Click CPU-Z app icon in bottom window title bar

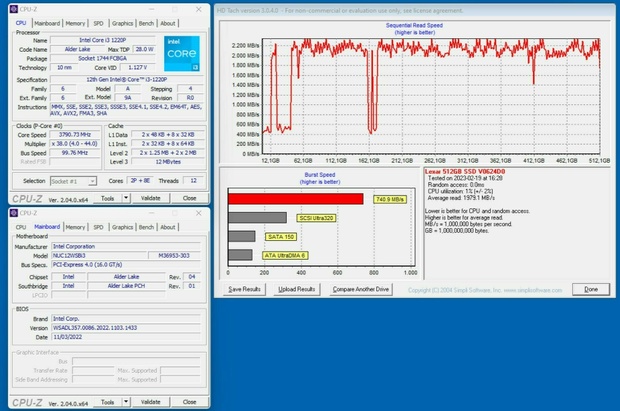click(x=14, y=213)
